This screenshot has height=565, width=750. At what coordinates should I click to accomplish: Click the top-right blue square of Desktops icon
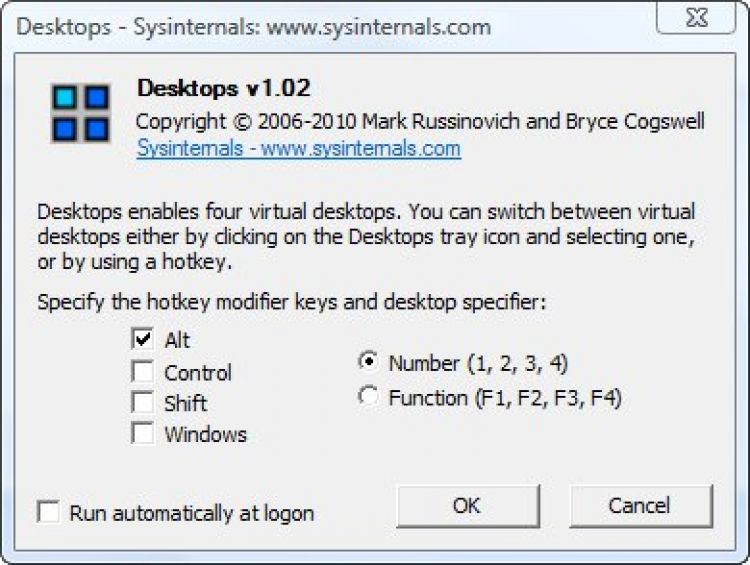point(96,98)
